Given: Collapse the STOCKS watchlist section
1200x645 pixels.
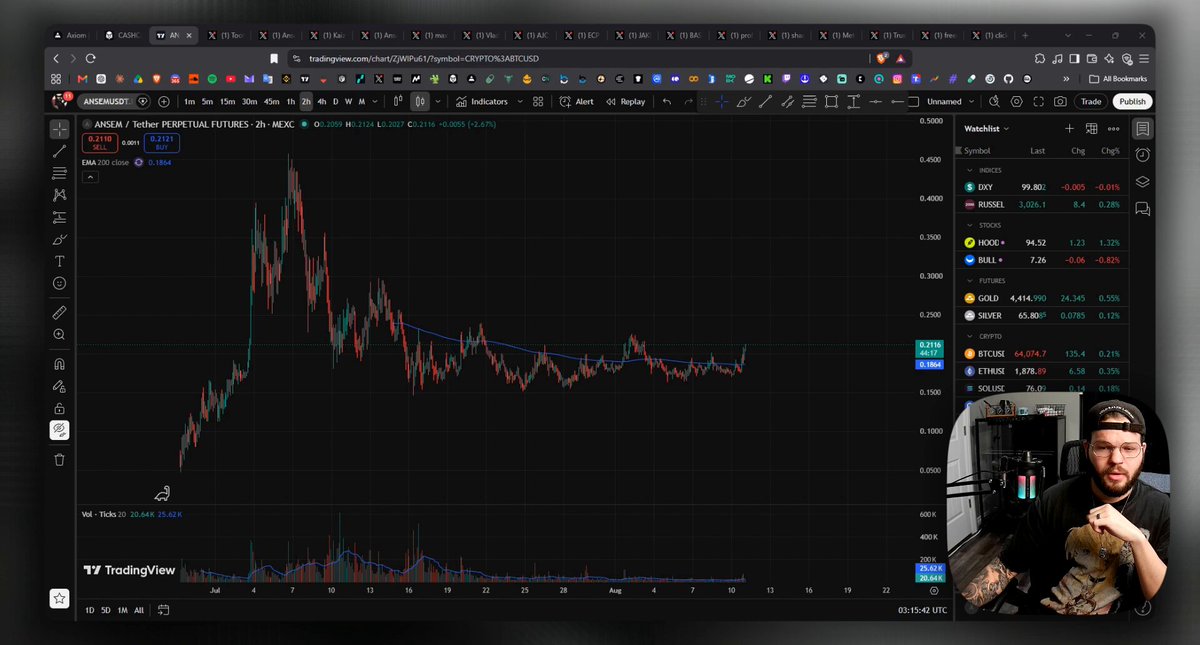Looking at the screenshot, I should point(969,225).
